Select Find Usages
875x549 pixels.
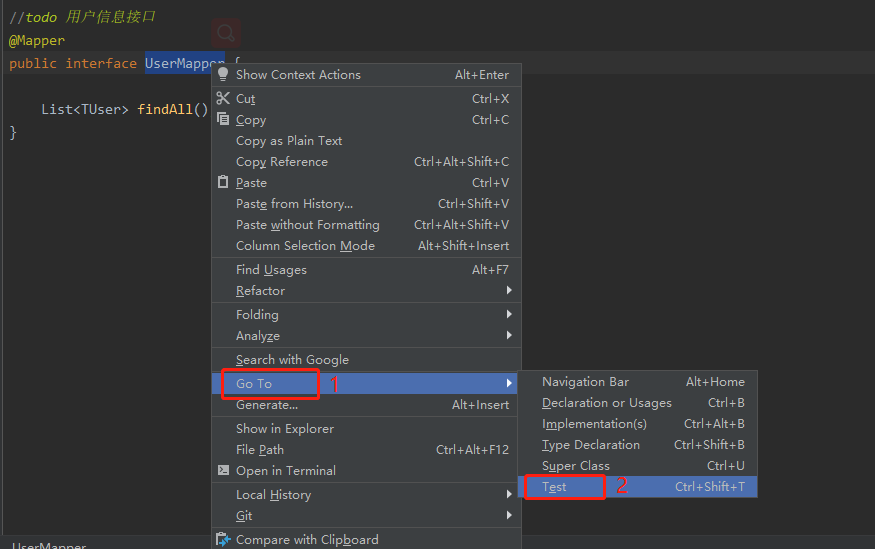[367, 270]
